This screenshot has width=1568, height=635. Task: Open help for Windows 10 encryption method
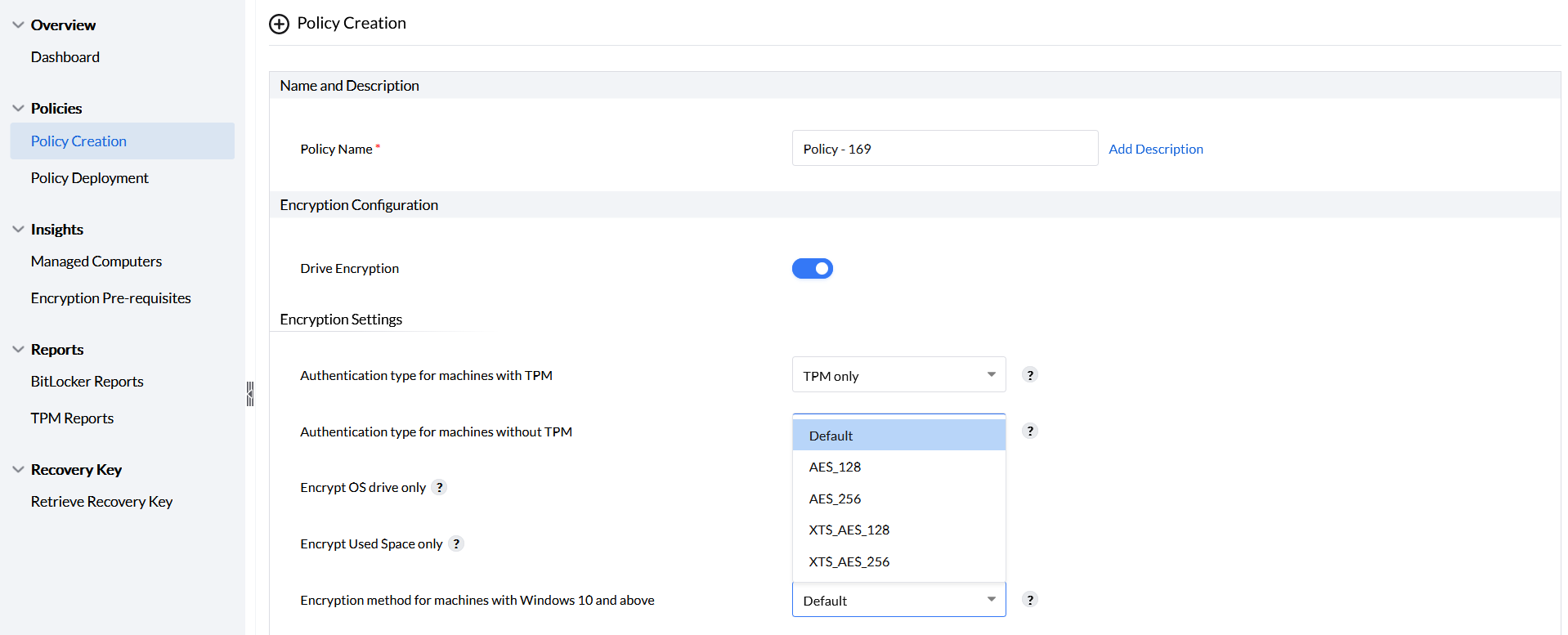[x=1030, y=600]
